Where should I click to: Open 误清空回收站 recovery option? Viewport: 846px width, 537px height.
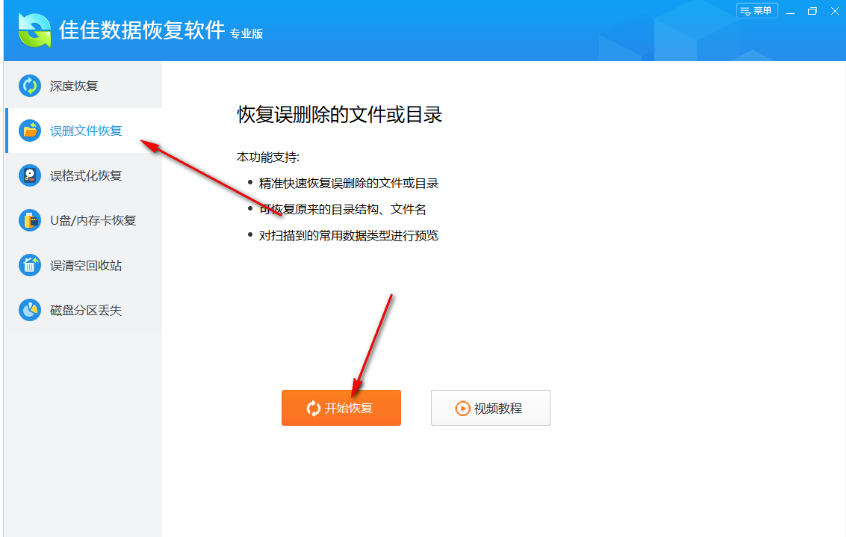[x=83, y=265]
